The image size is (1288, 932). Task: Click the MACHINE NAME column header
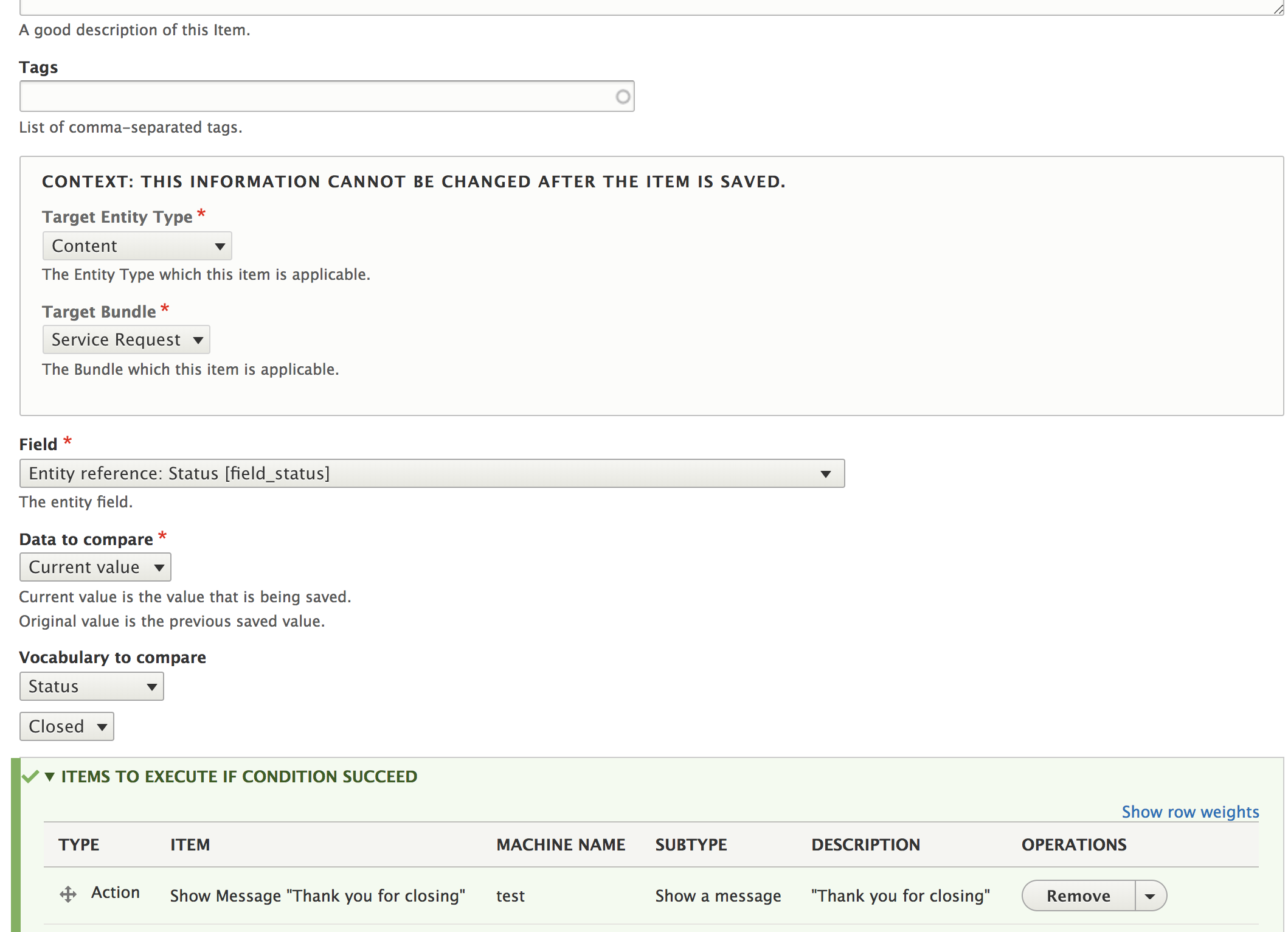[x=561, y=844]
